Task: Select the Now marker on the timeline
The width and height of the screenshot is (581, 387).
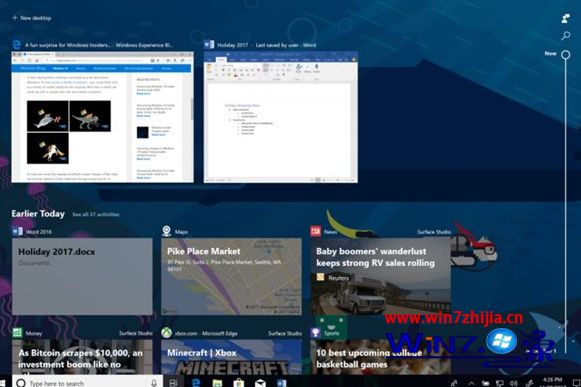Action: (565, 55)
